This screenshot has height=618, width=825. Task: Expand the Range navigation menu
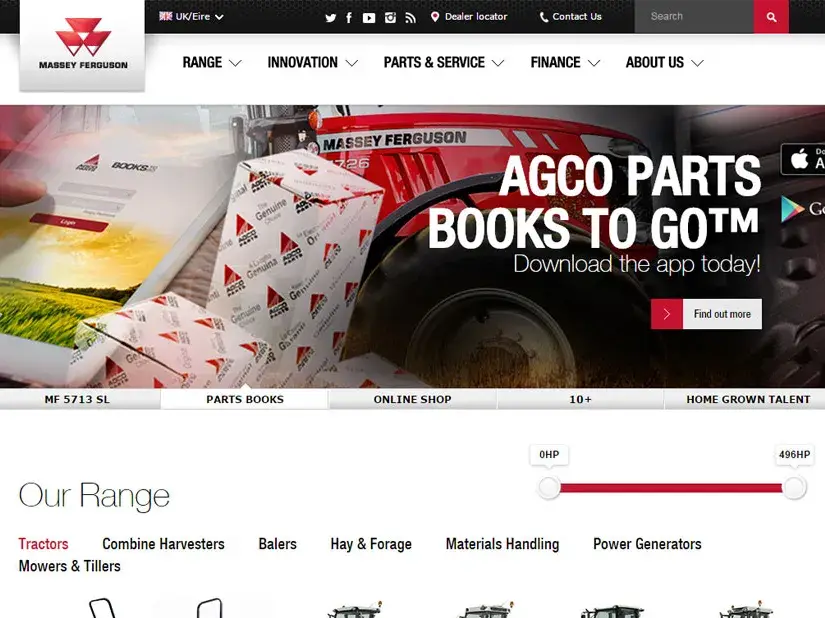click(x=212, y=63)
